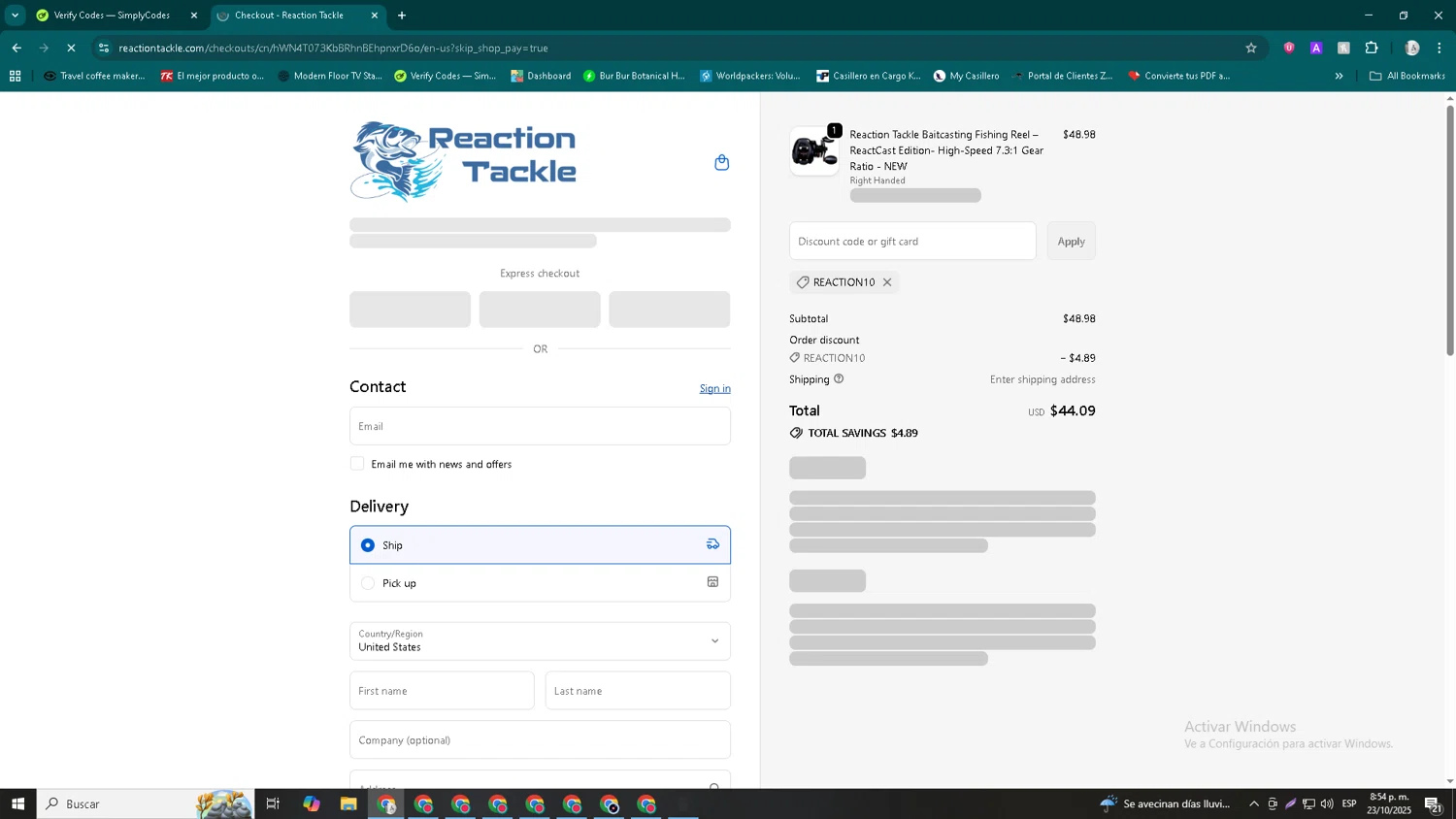The image size is (1456, 819).
Task: Open Modern Floor TV Stand bookmark
Action: tap(329, 76)
